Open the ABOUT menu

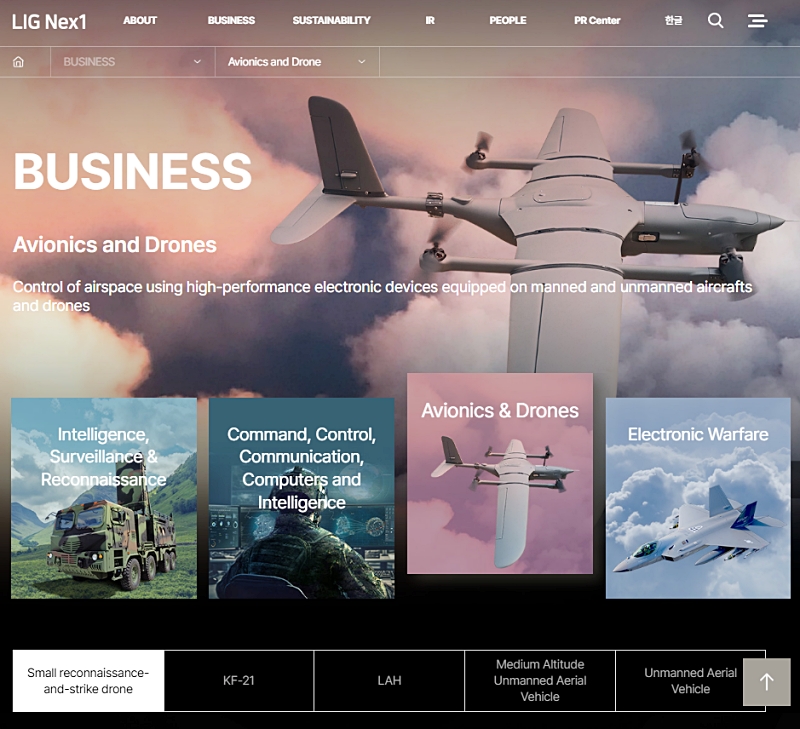tap(140, 20)
